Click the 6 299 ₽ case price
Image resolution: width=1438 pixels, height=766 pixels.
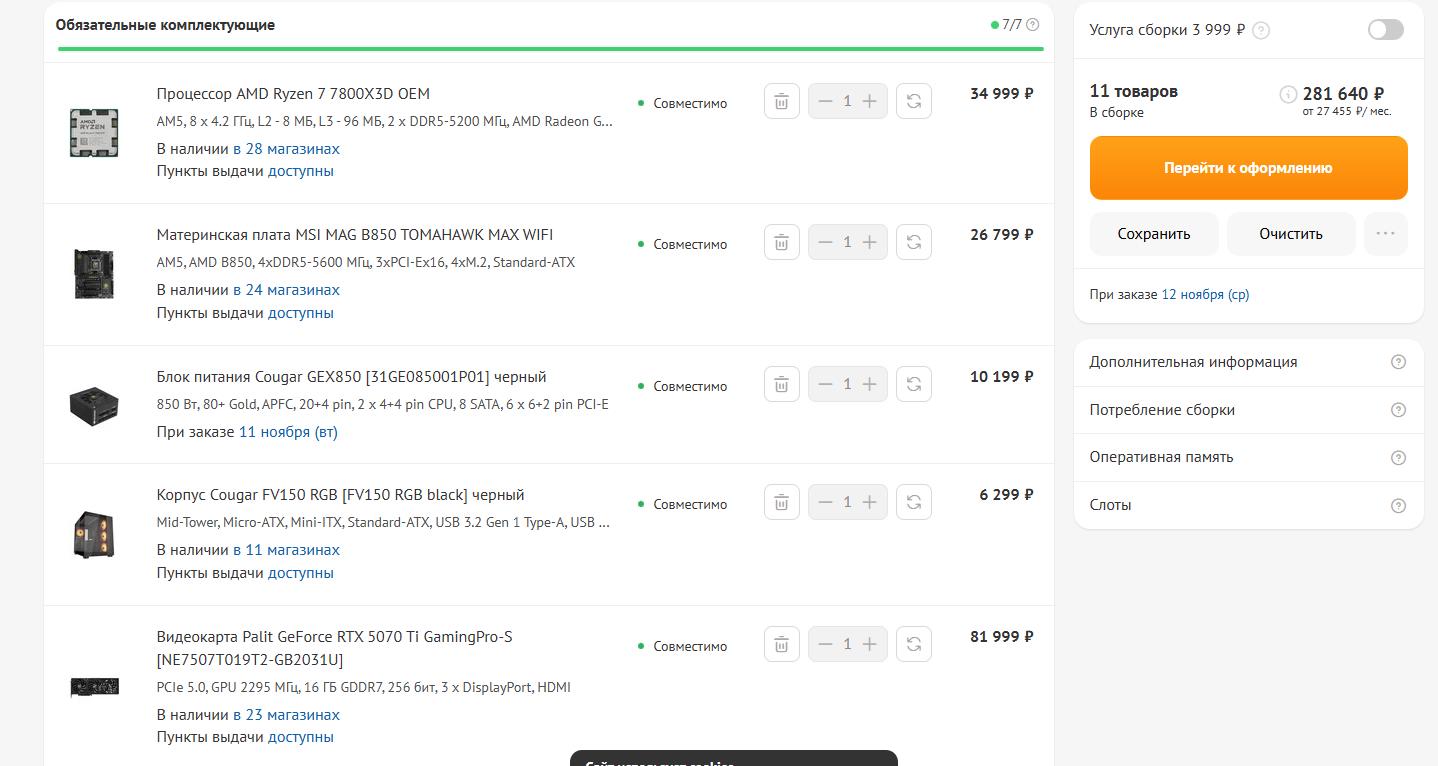pyautogui.click(x=1007, y=495)
